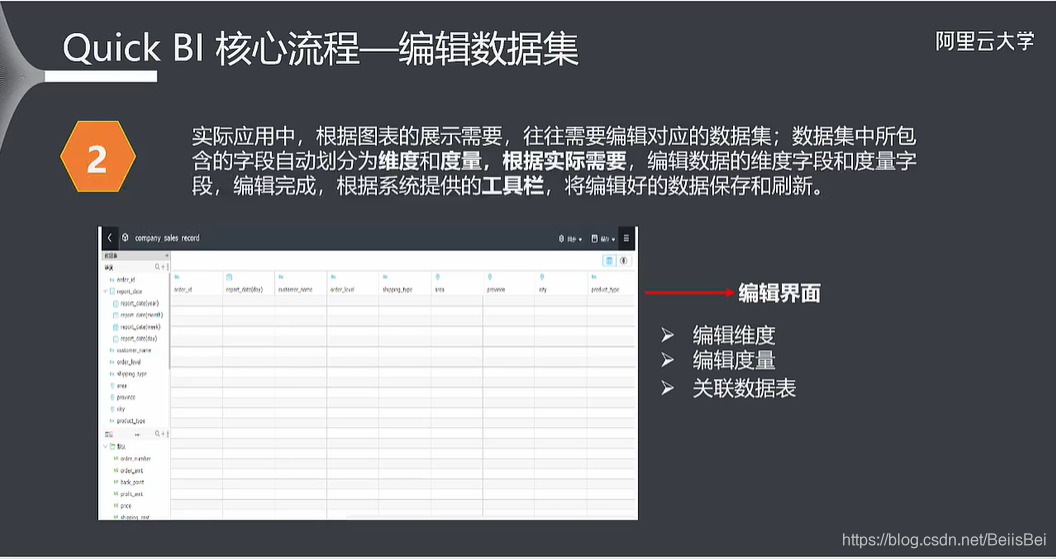Select back_point in the measure tree

click(x=132, y=482)
